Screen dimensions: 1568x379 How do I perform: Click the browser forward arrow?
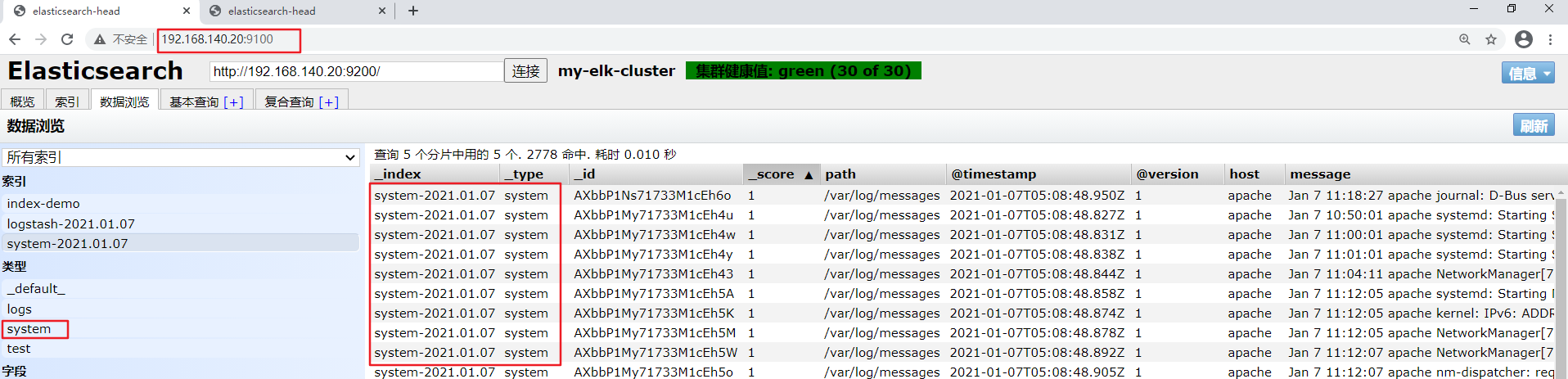41,39
